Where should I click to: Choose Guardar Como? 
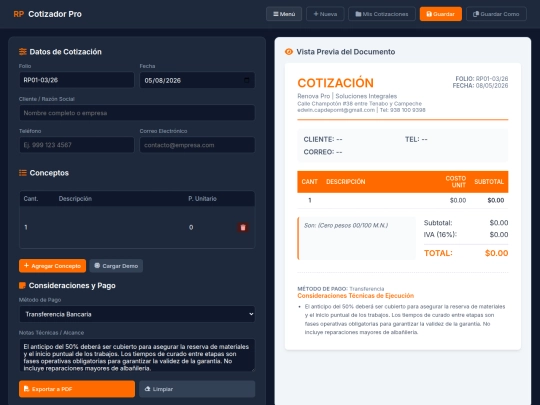tap(496, 14)
